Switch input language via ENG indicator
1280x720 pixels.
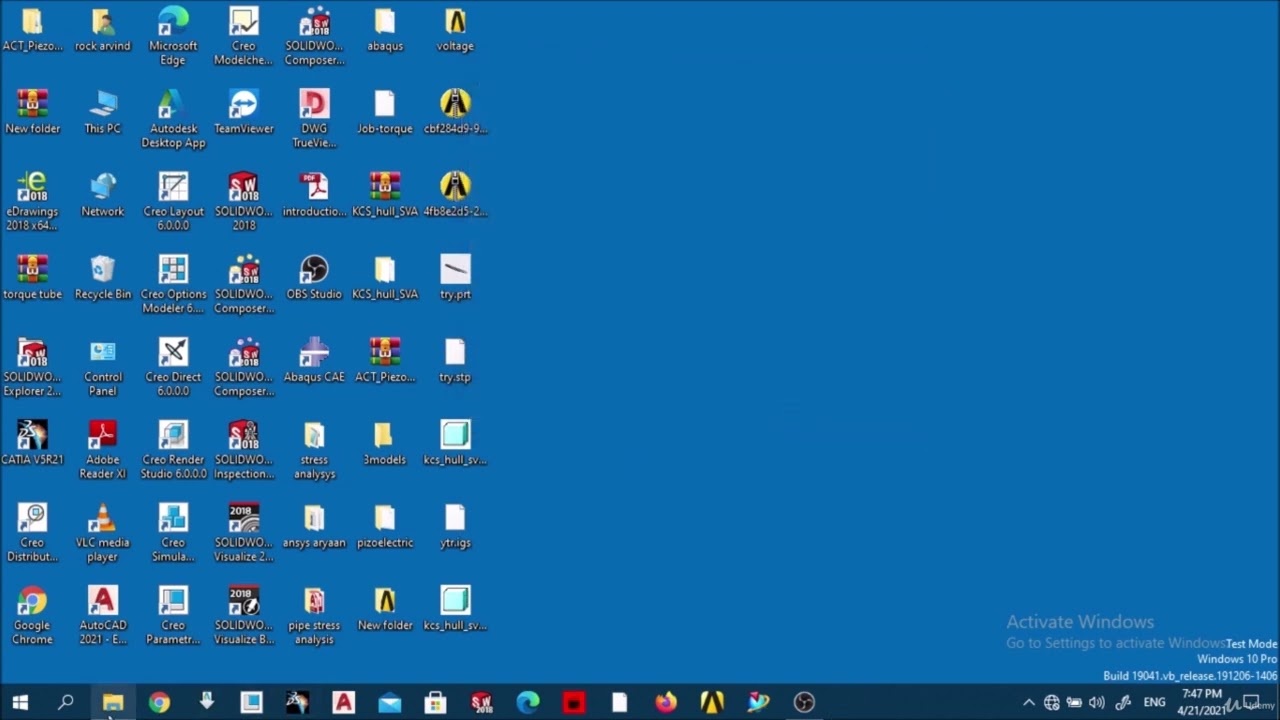pos(1154,702)
